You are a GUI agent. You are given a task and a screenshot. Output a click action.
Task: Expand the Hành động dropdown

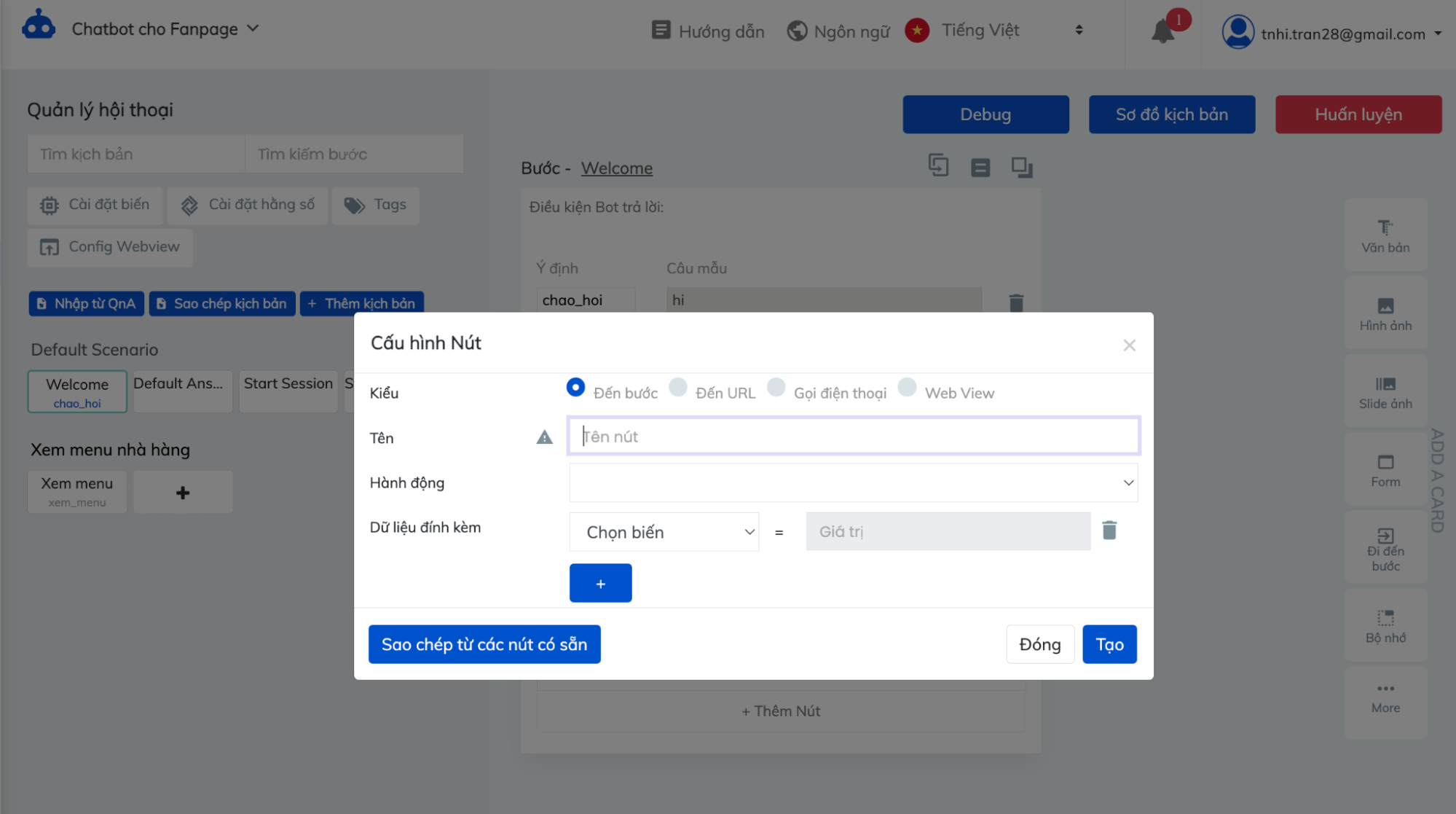pyautogui.click(x=853, y=482)
